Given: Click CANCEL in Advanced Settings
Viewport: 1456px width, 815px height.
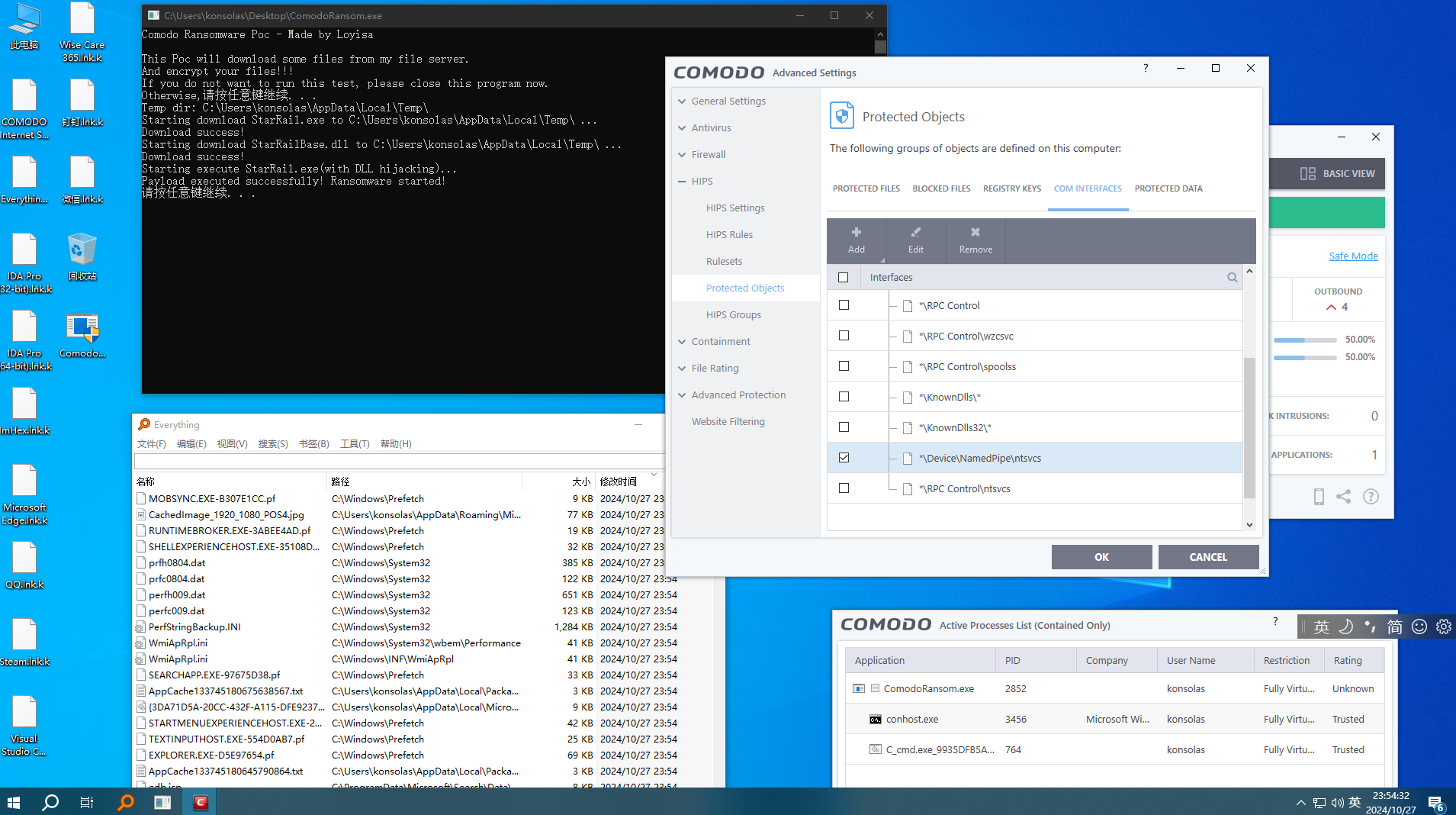Looking at the screenshot, I should pos(1208,557).
